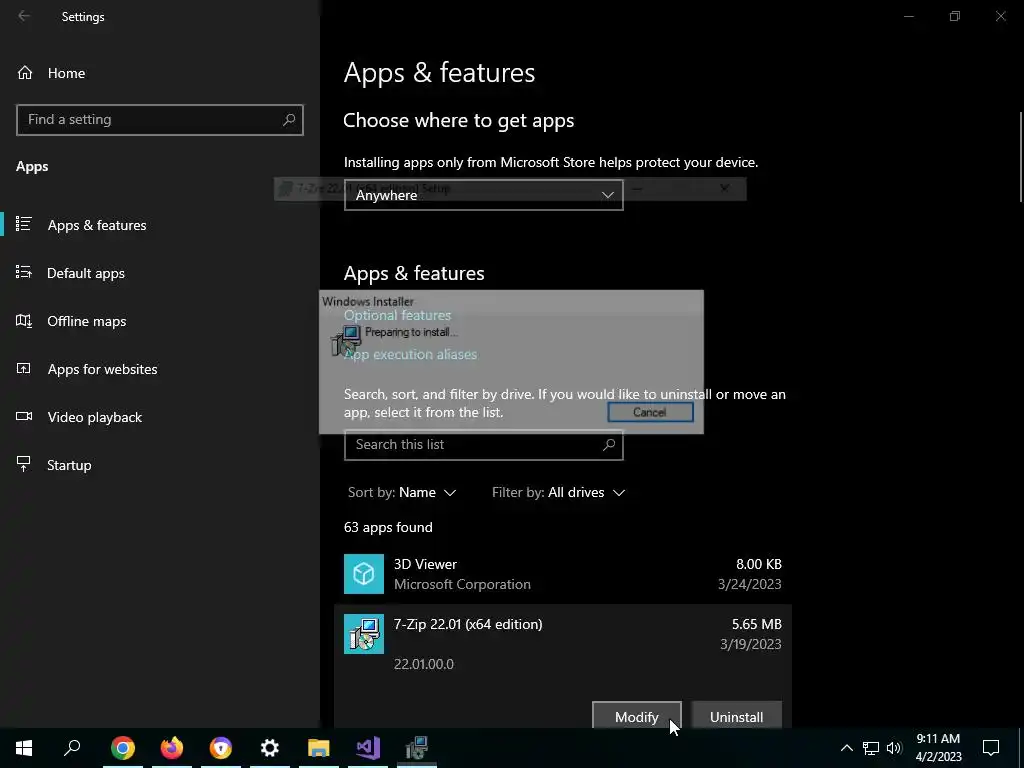Click the Settings window vertical scrollbar
Viewport: 1024px width, 768px height.
1021,157
